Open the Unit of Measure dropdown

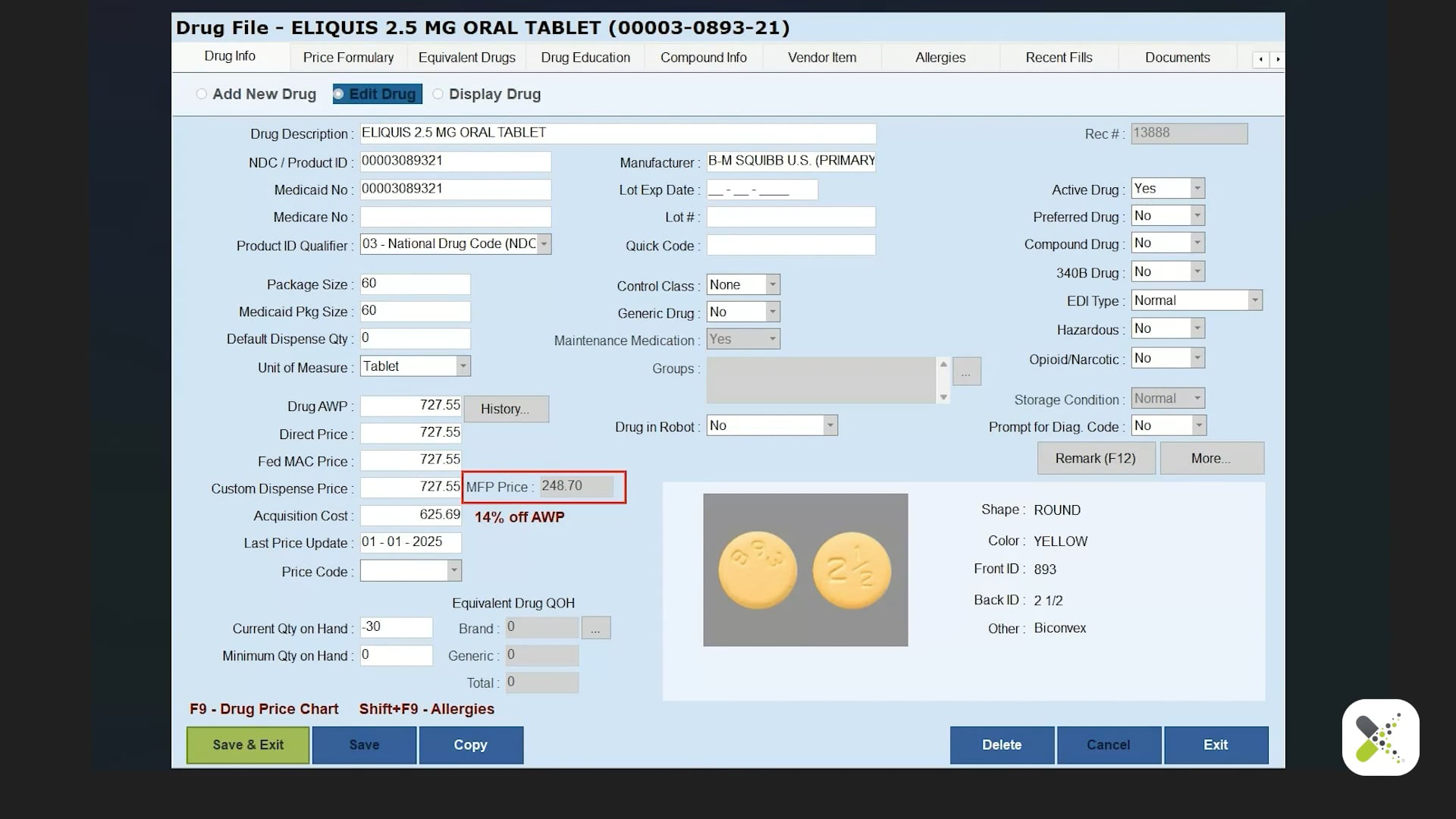click(x=463, y=366)
